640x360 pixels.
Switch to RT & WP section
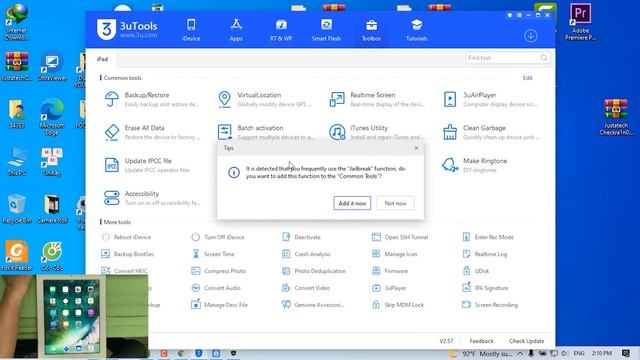[x=281, y=30]
